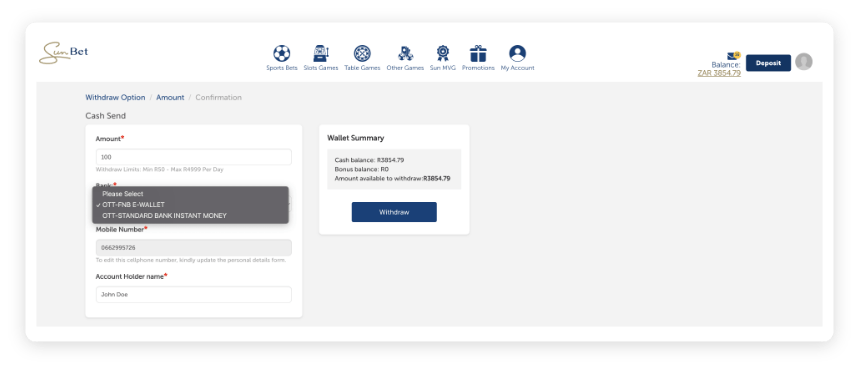Screen dimensions: 859x370
Task: Click the ZAR 3854.79 balance link
Action: coord(719,73)
